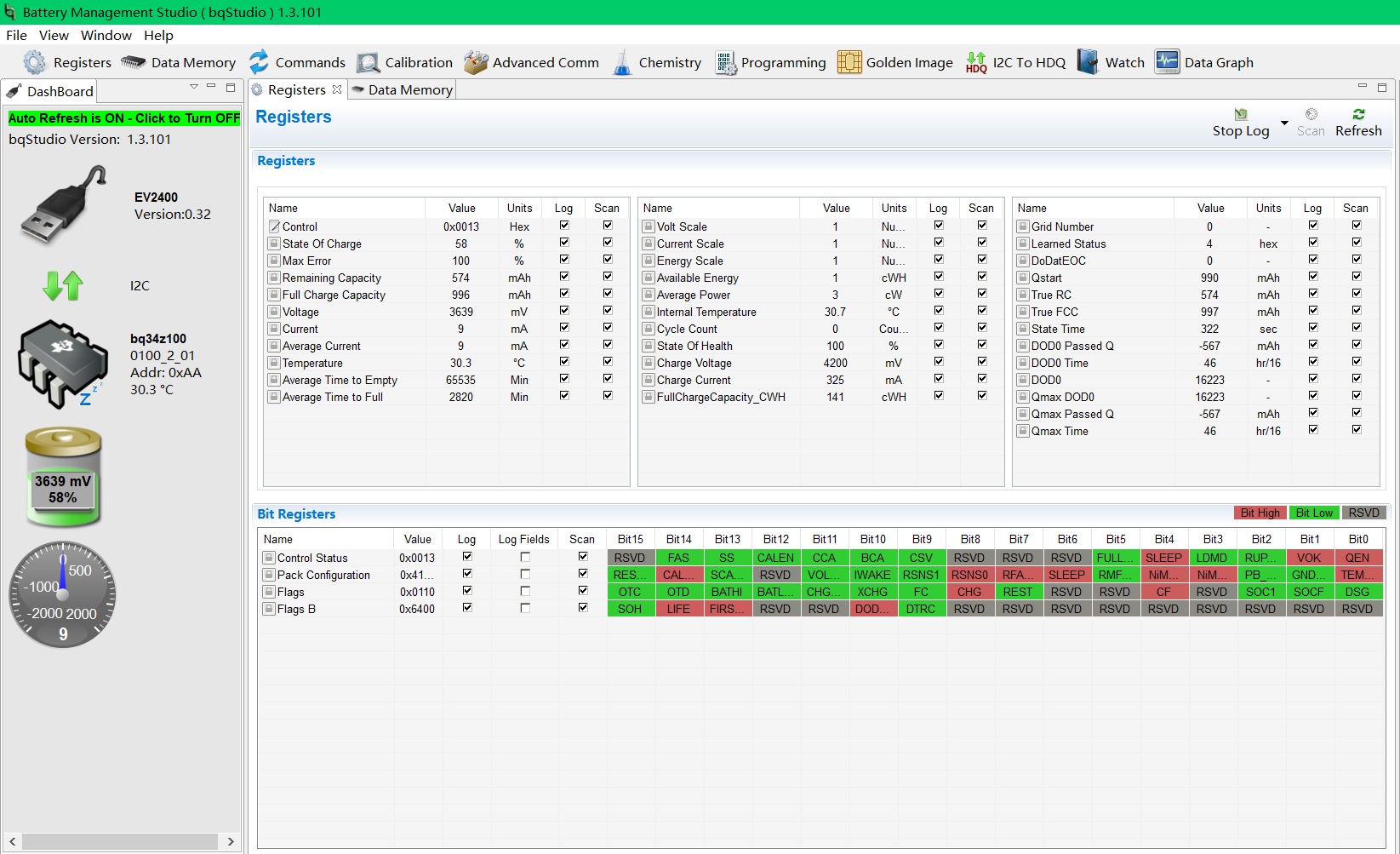Expand the Stop Log dropdown arrow
1400x854 pixels.
click(x=1284, y=123)
